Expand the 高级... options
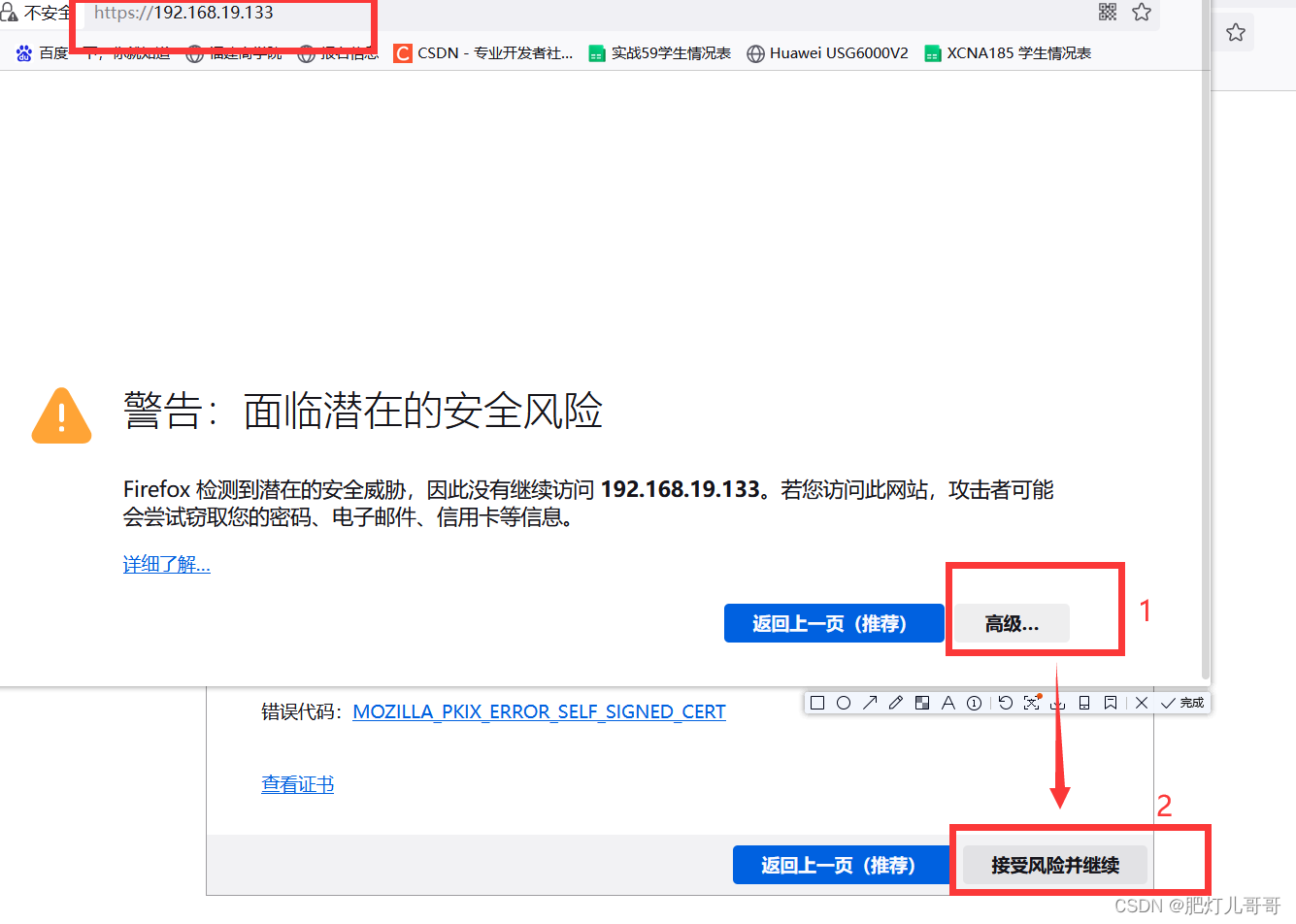This screenshot has height=924, width=1296. pos(1012,623)
